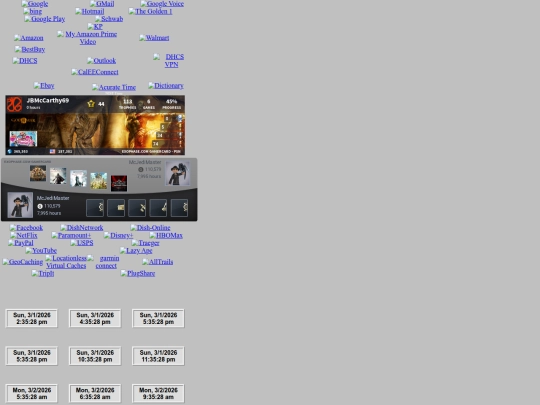Open the AllTrails link
The image size is (540, 405).
[158, 262]
